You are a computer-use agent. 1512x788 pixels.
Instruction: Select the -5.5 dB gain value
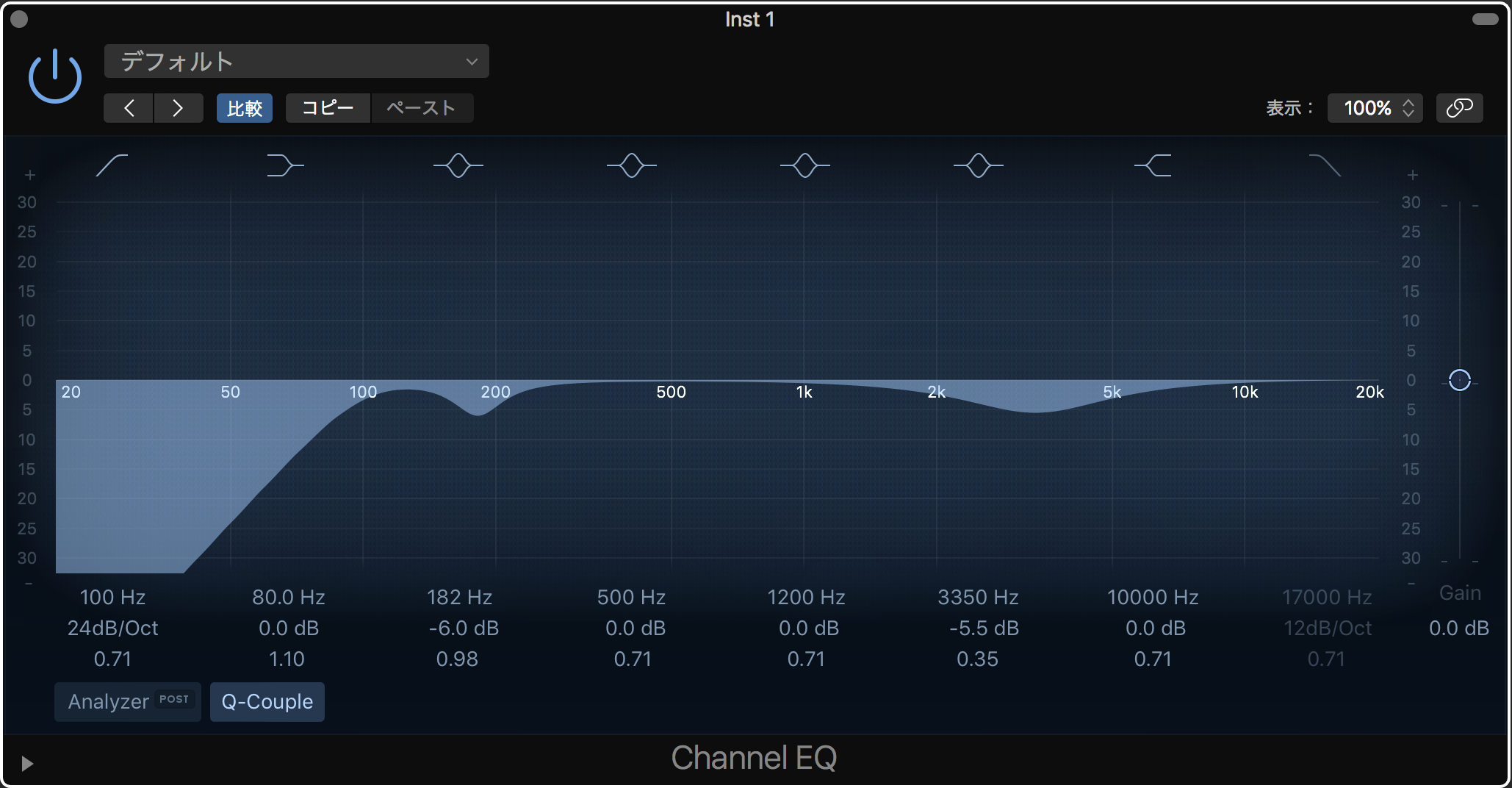[984, 628]
